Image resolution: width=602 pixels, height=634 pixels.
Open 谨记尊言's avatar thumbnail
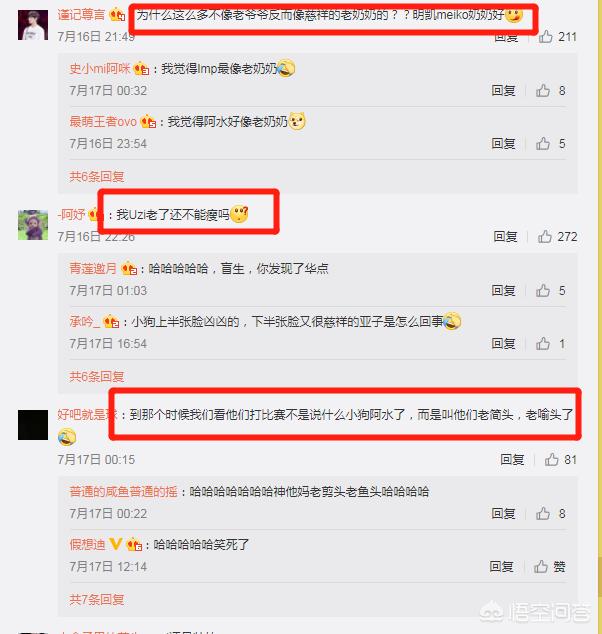[33, 25]
